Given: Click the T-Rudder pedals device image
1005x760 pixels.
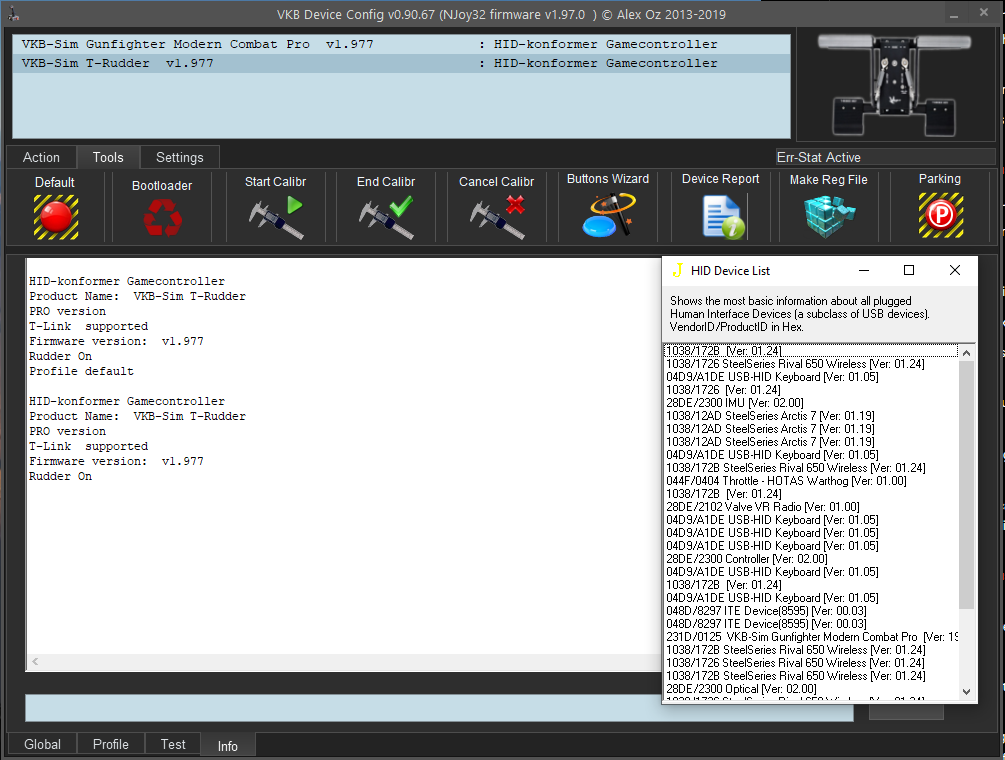Looking at the screenshot, I should 895,84.
